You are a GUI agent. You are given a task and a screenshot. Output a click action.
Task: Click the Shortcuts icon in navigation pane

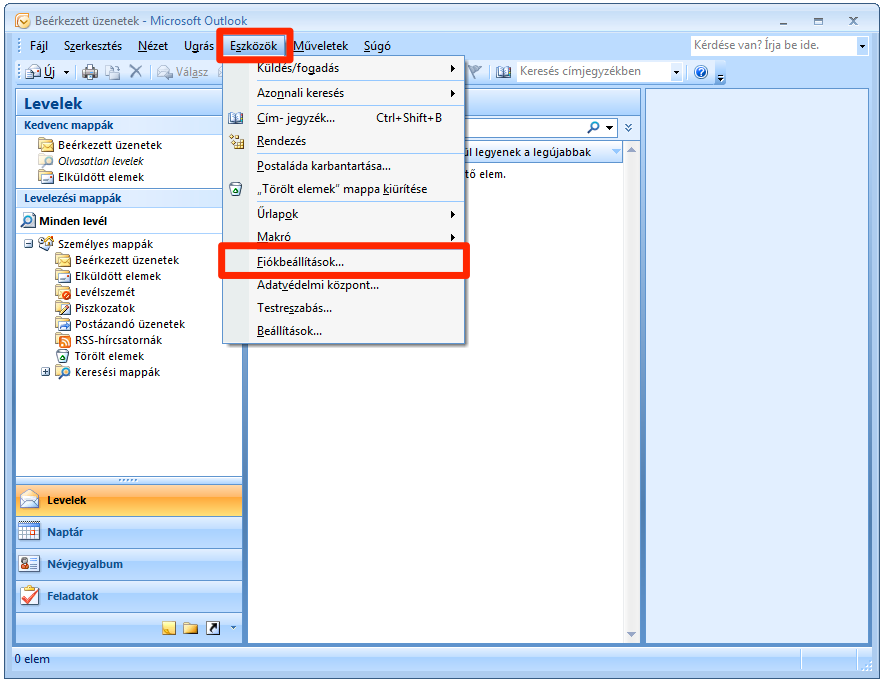(x=212, y=628)
